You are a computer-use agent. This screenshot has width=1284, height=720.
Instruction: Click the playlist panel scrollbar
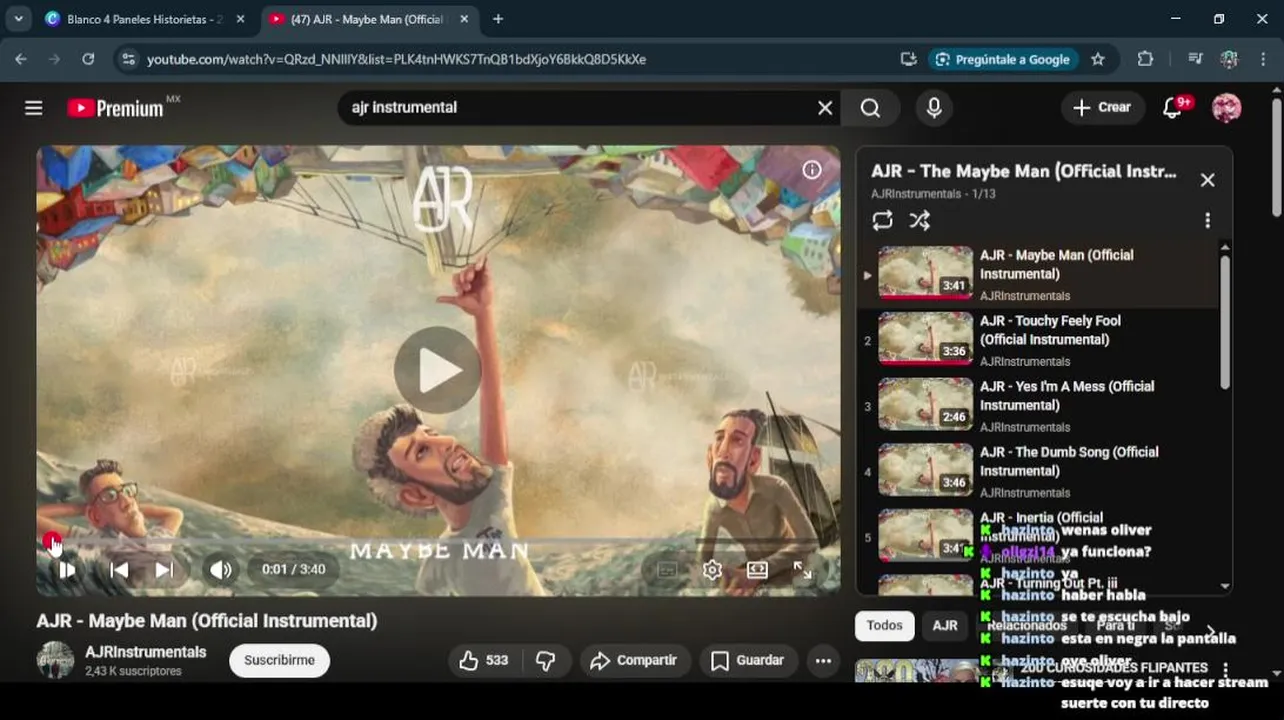tap(1225, 320)
